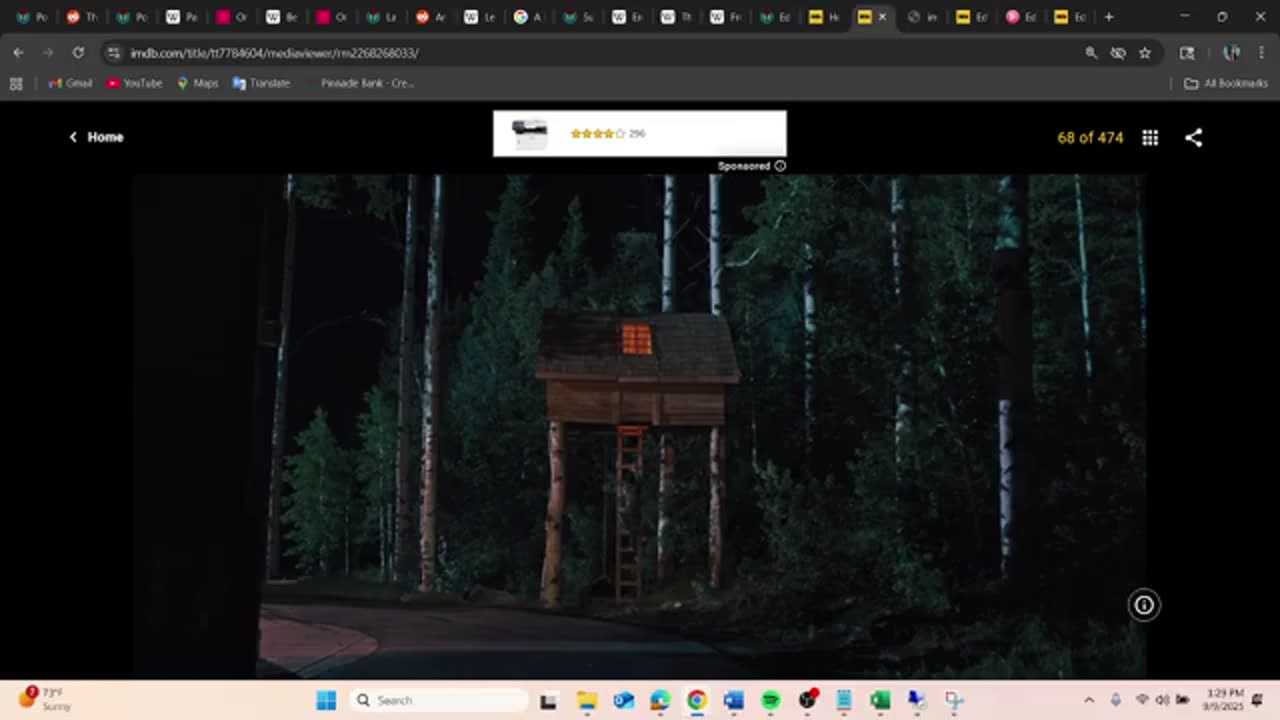The height and width of the screenshot is (720, 1280).
Task: Open the Translate bookmark
Action: (261, 83)
